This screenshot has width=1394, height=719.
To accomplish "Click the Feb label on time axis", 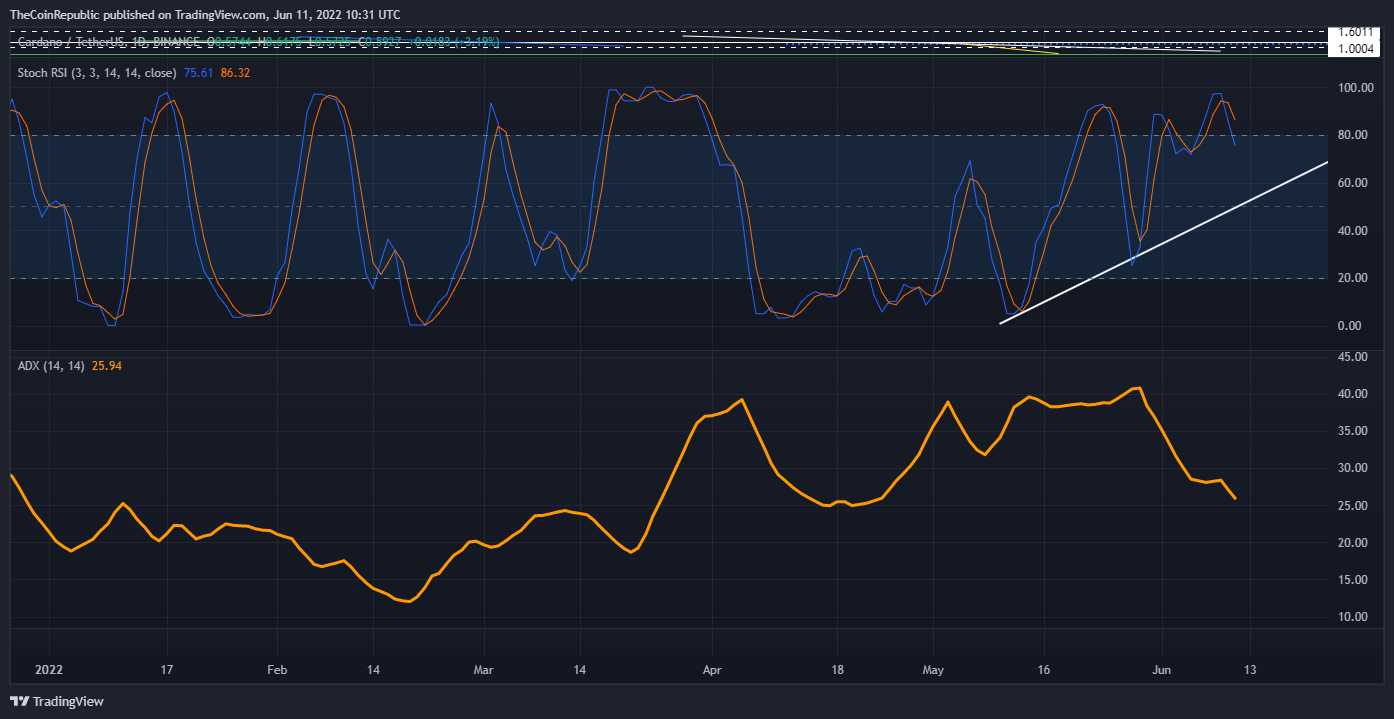I will pyautogui.click(x=277, y=670).
